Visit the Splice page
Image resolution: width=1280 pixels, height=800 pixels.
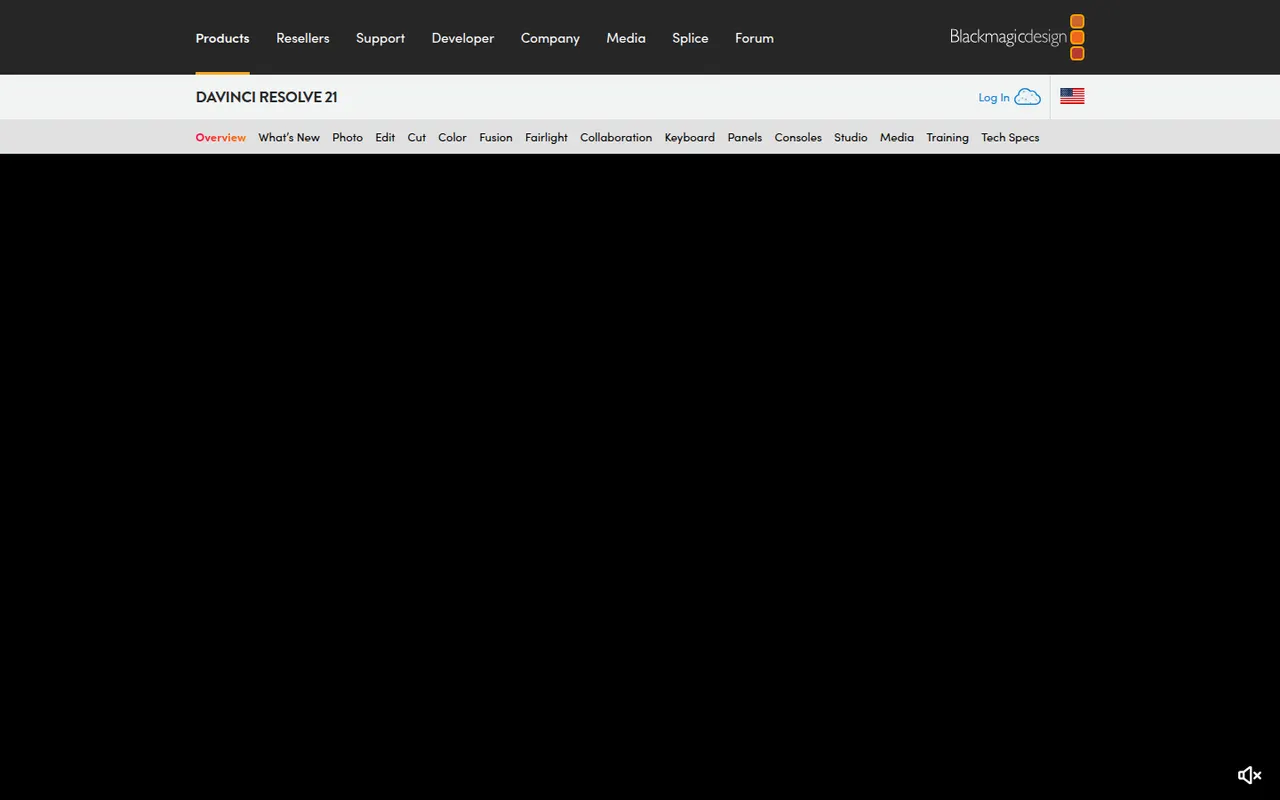click(690, 38)
